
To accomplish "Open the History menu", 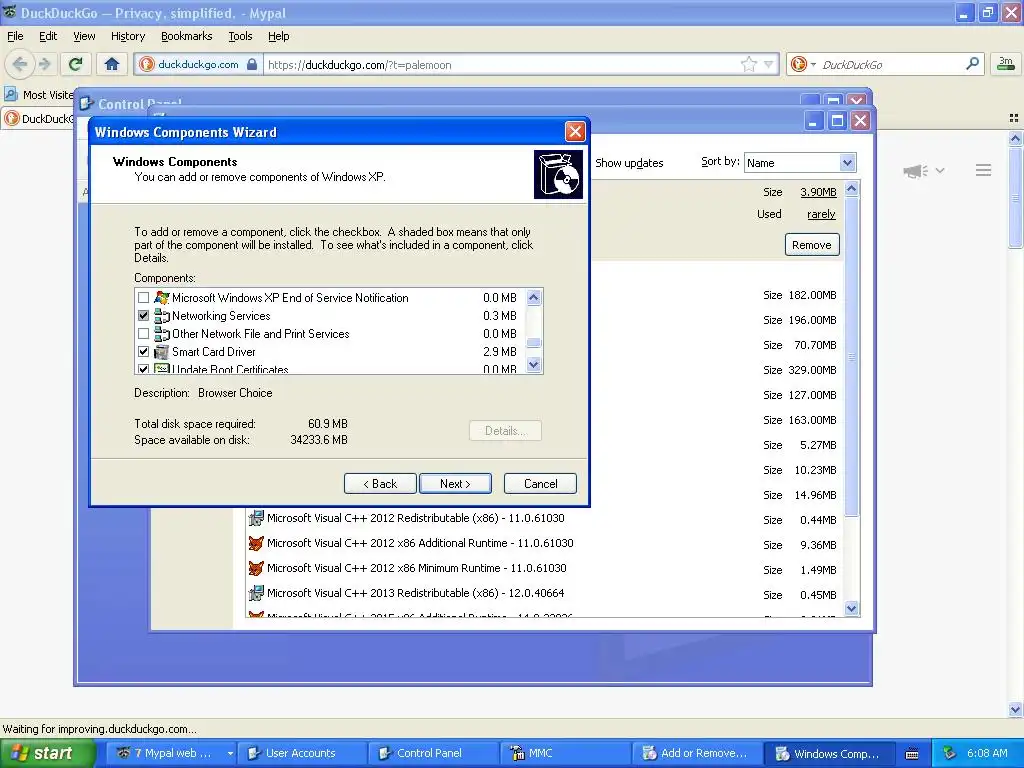I will pyautogui.click(x=127, y=36).
